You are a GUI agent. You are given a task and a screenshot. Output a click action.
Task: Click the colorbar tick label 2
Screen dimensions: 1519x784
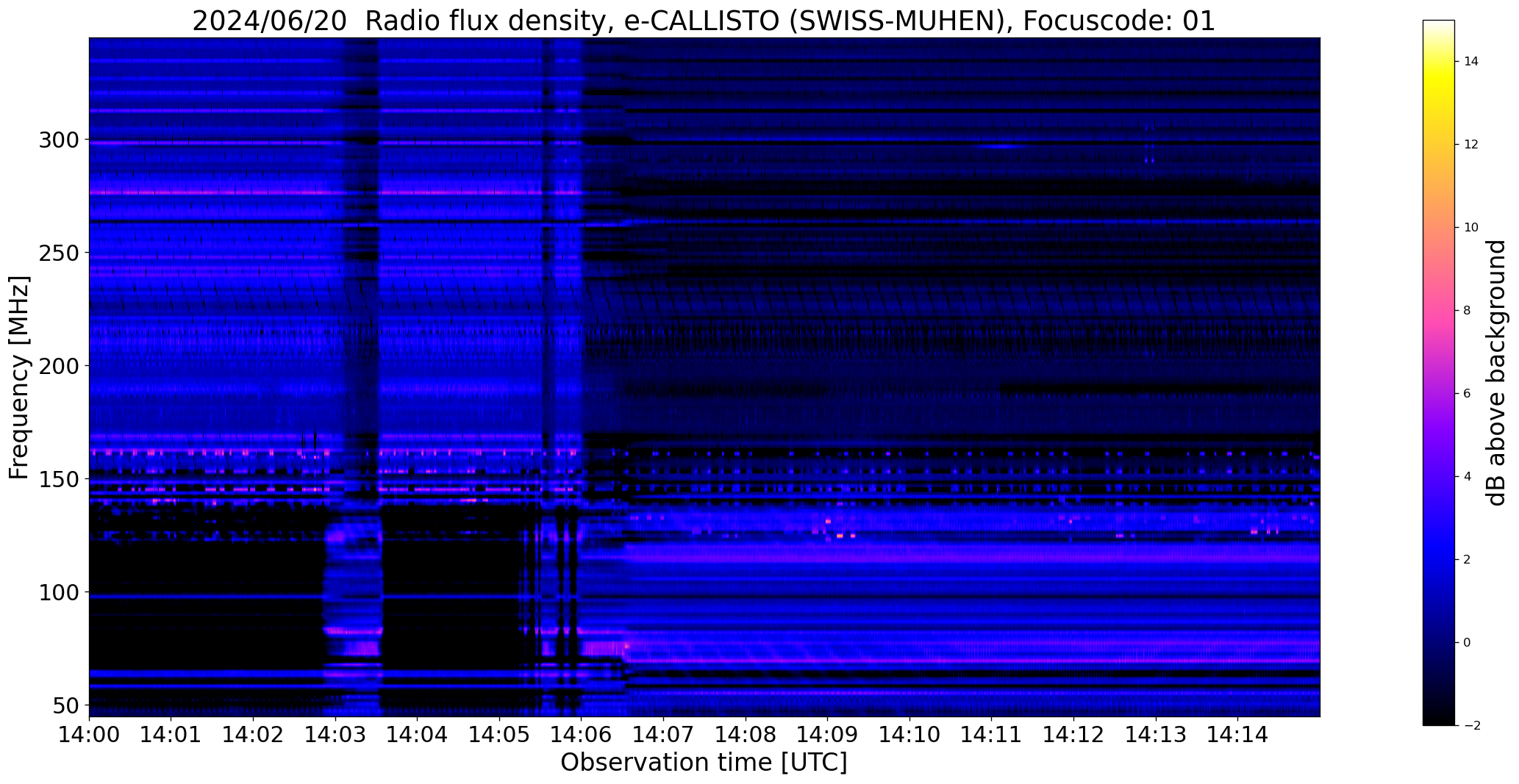tap(1467, 560)
